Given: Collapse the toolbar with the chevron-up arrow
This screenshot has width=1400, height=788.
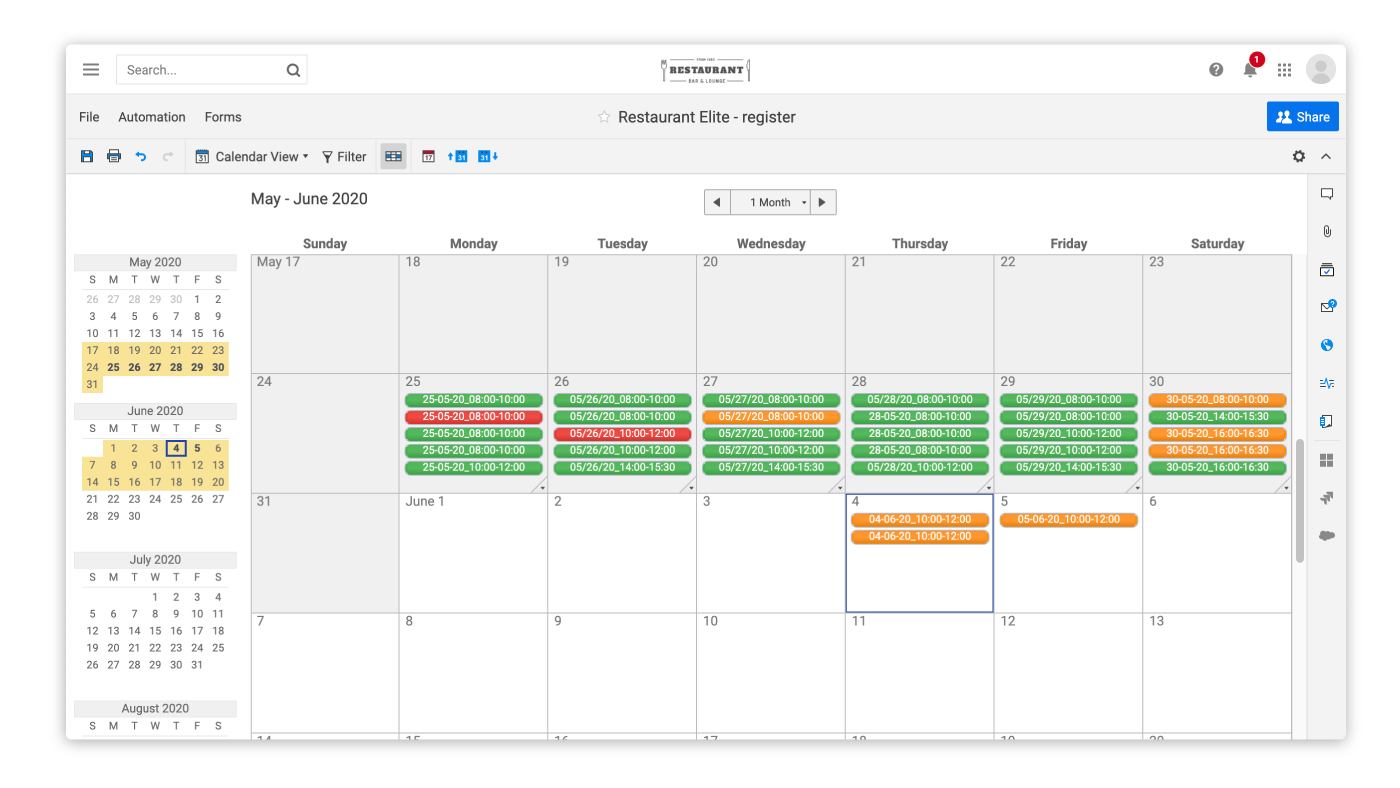Looking at the screenshot, I should [x=1326, y=157].
